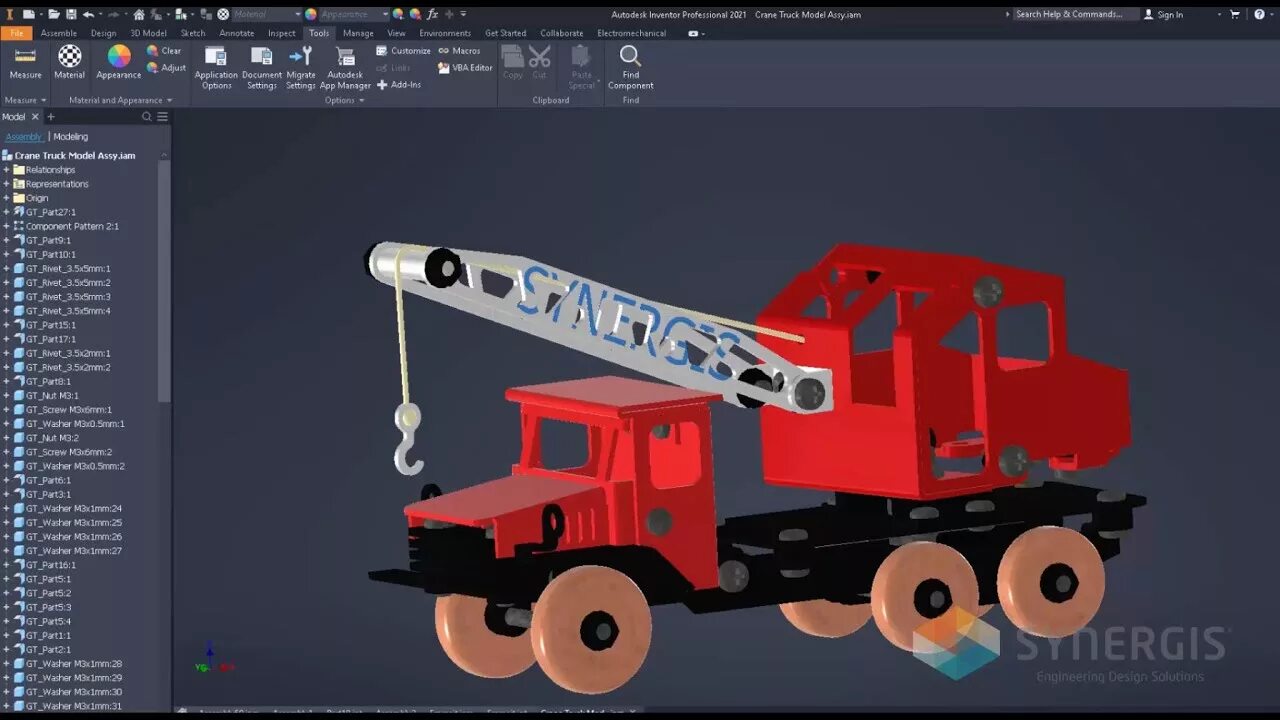1280x720 pixels.
Task: Launch Migrate Settings
Action: (301, 68)
